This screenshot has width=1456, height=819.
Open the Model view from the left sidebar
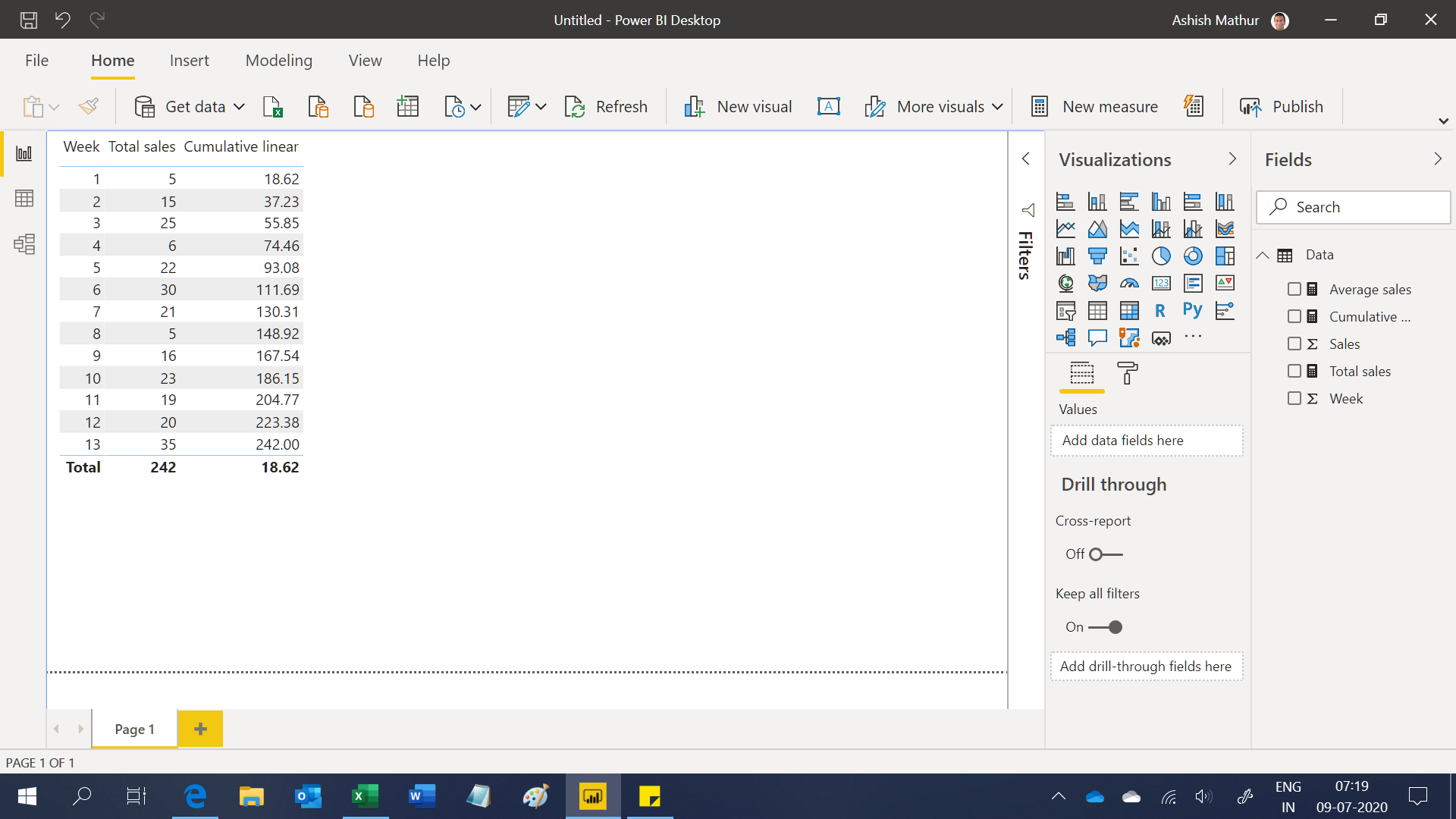pos(24,244)
